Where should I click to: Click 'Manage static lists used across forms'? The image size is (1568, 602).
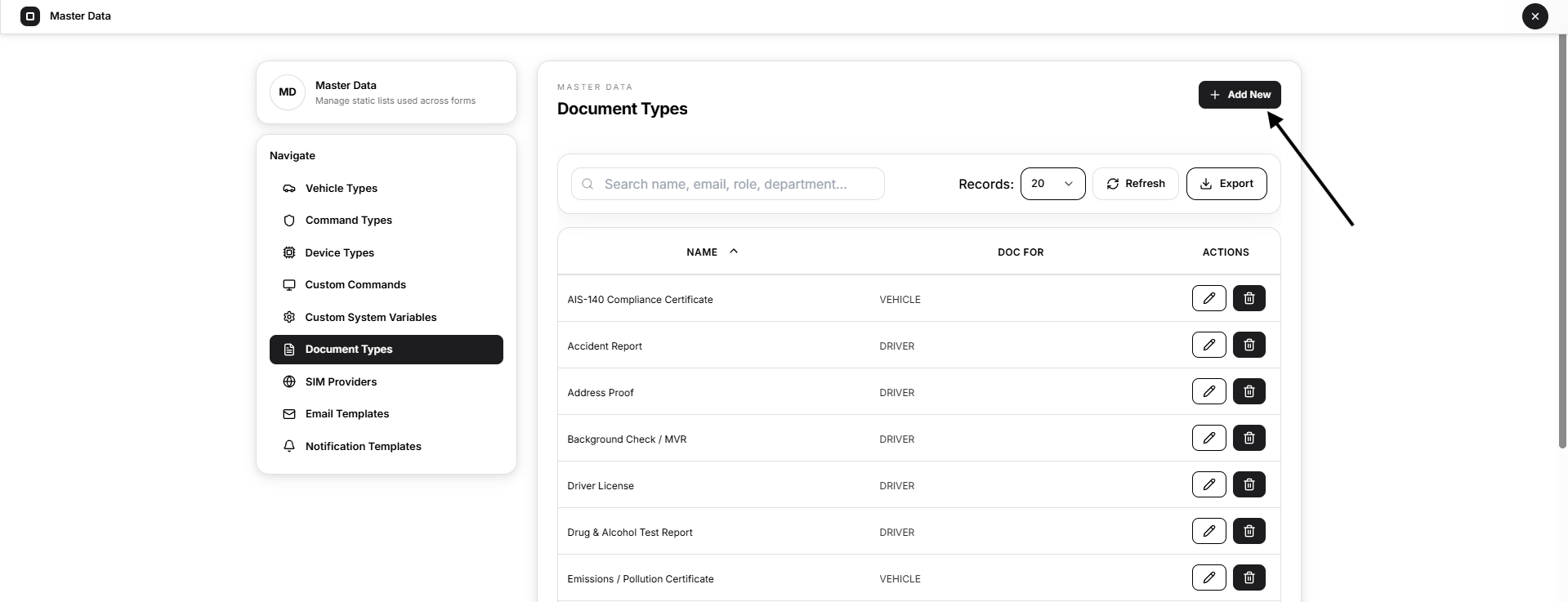coord(395,100)
